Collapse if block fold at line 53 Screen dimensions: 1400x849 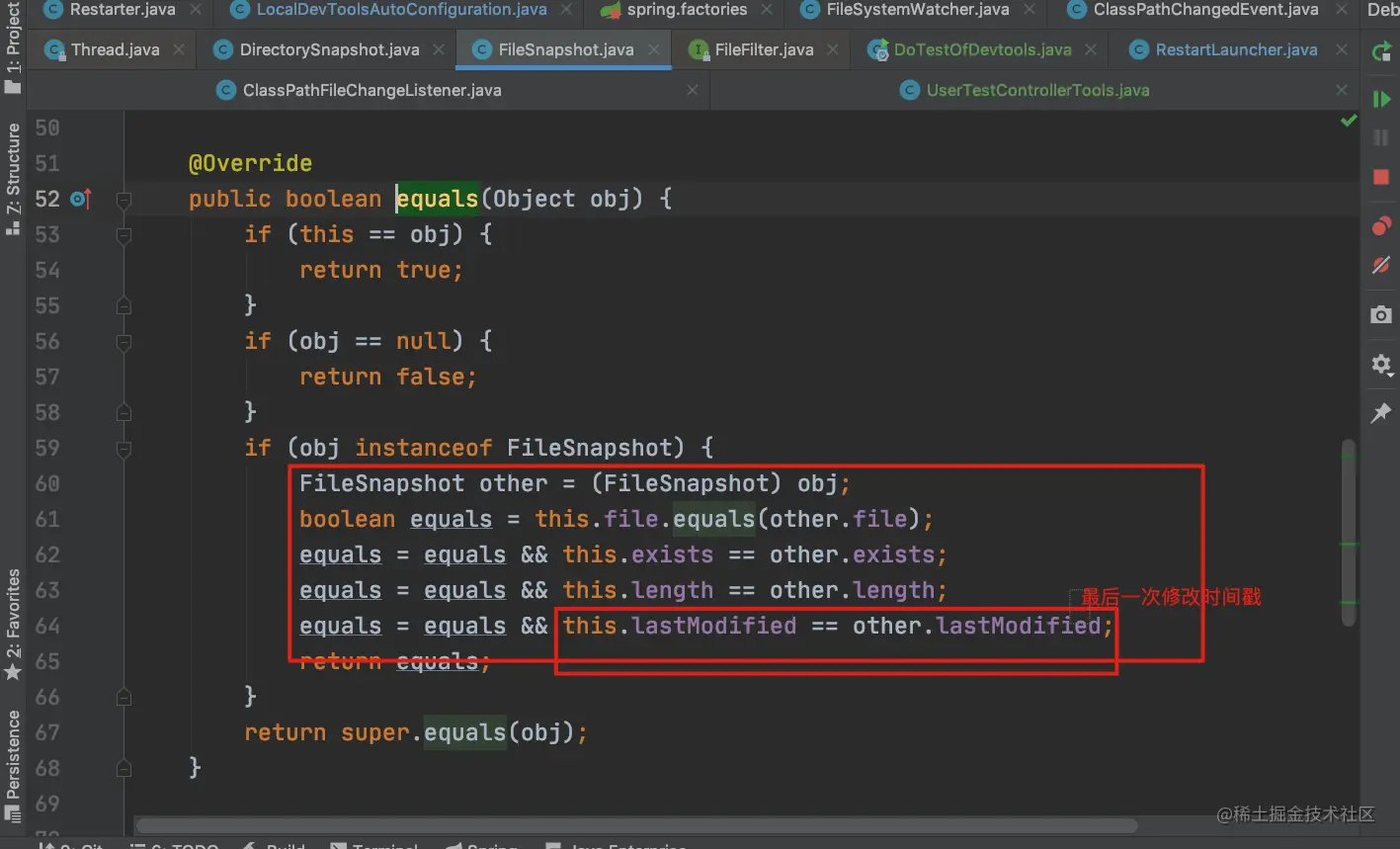124,235
